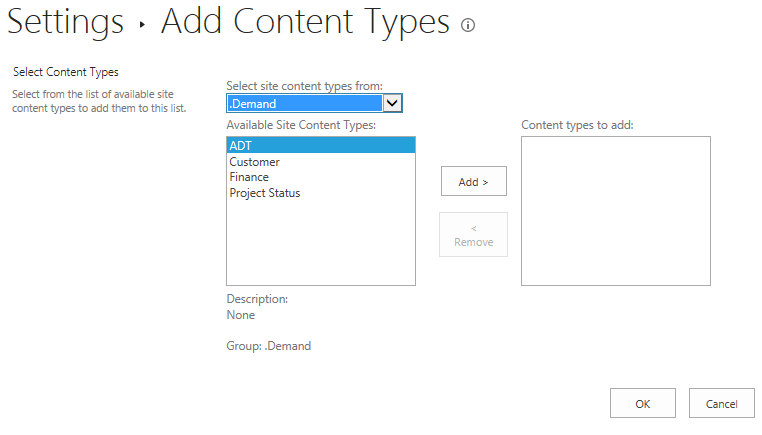Click the Select Content Types section title
The image size is (762, 435).
coord(65,72)
